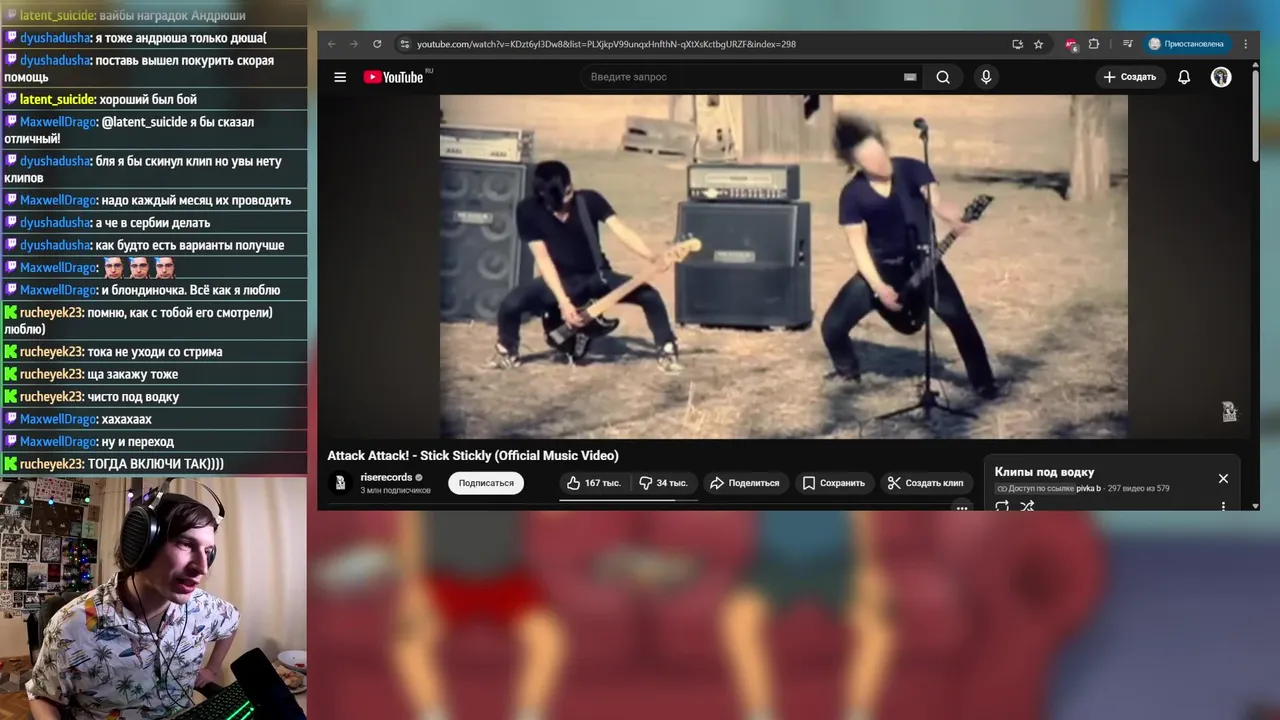Click chat message чисто под водку
The image size is (1280, 720).
click(133, 397)
